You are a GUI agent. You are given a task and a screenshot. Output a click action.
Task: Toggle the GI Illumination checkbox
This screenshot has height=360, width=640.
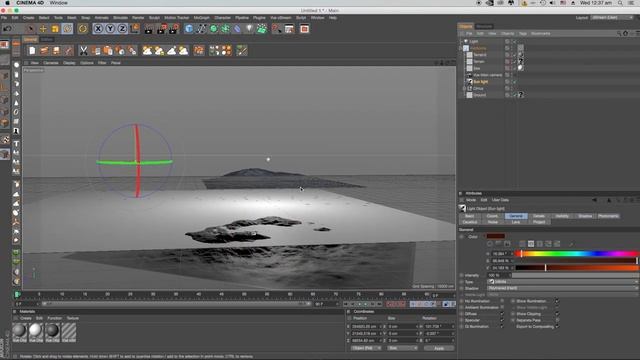pyautogui.click(x=502, y=327)
